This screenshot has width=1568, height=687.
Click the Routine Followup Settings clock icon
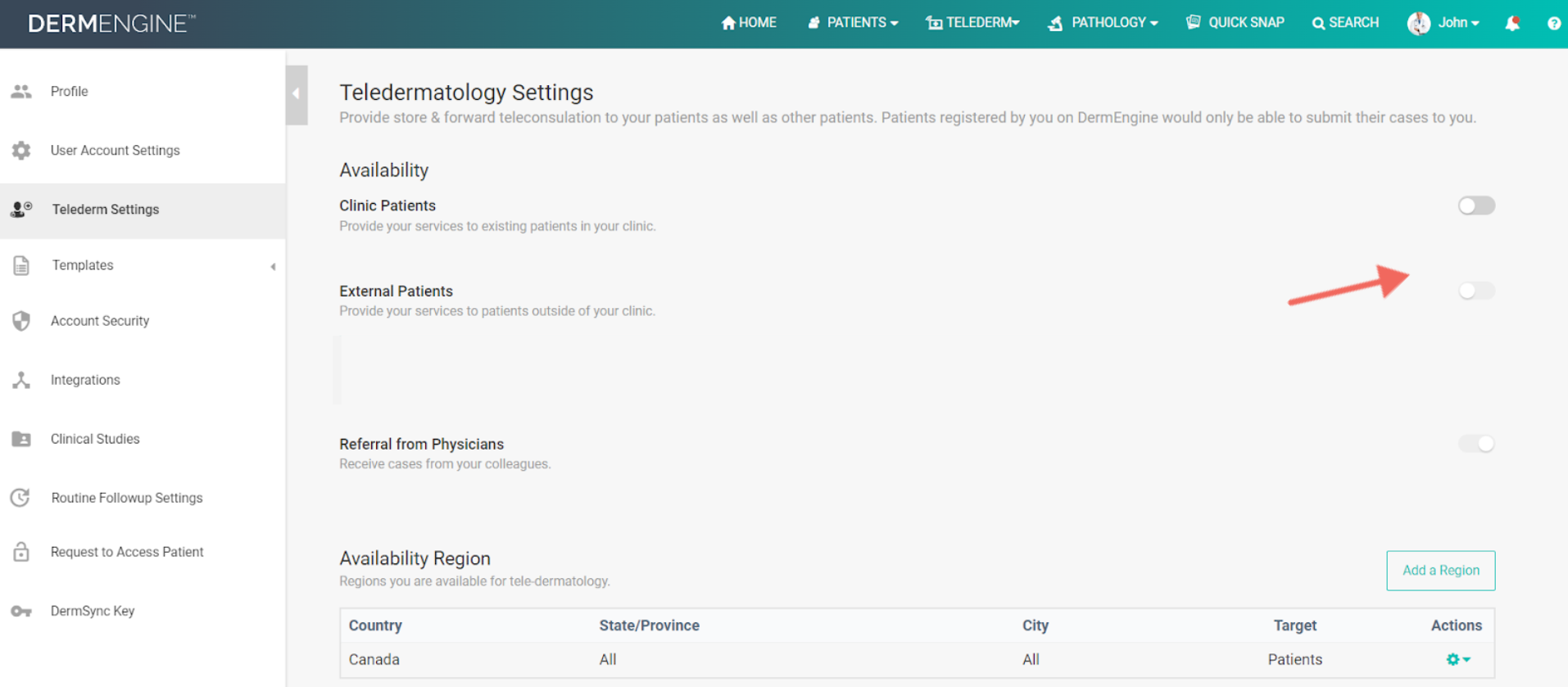21,498
